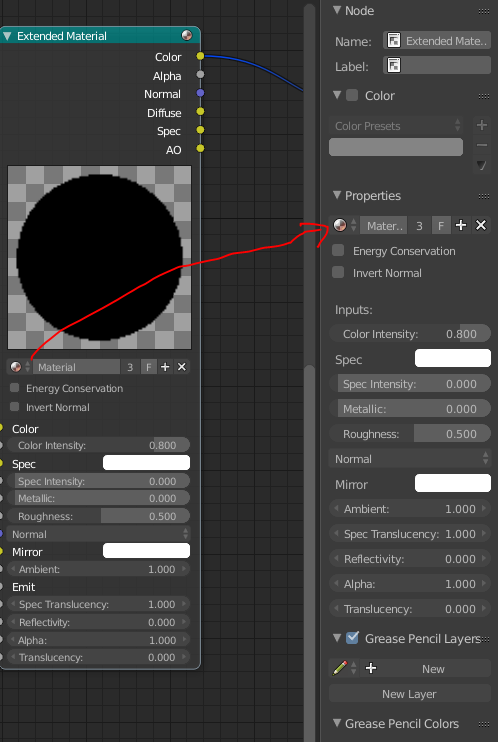Screen dimensions: 498x742
Task: Open Normal dropdown in Inputs
Action: (x=410, y=459)
